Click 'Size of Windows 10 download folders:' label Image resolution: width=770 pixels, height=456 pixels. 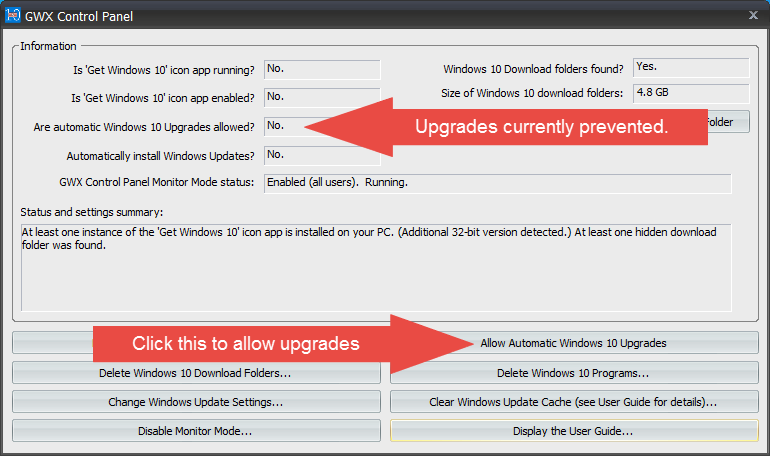(x=532, y=93)
